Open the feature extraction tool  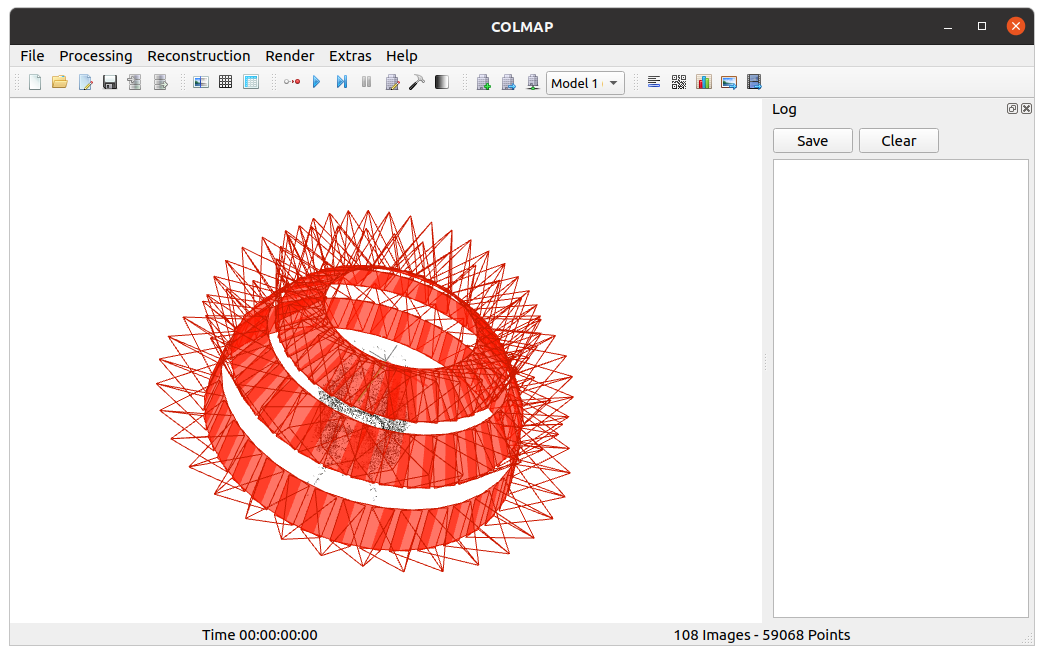click(x=201, y=82)
